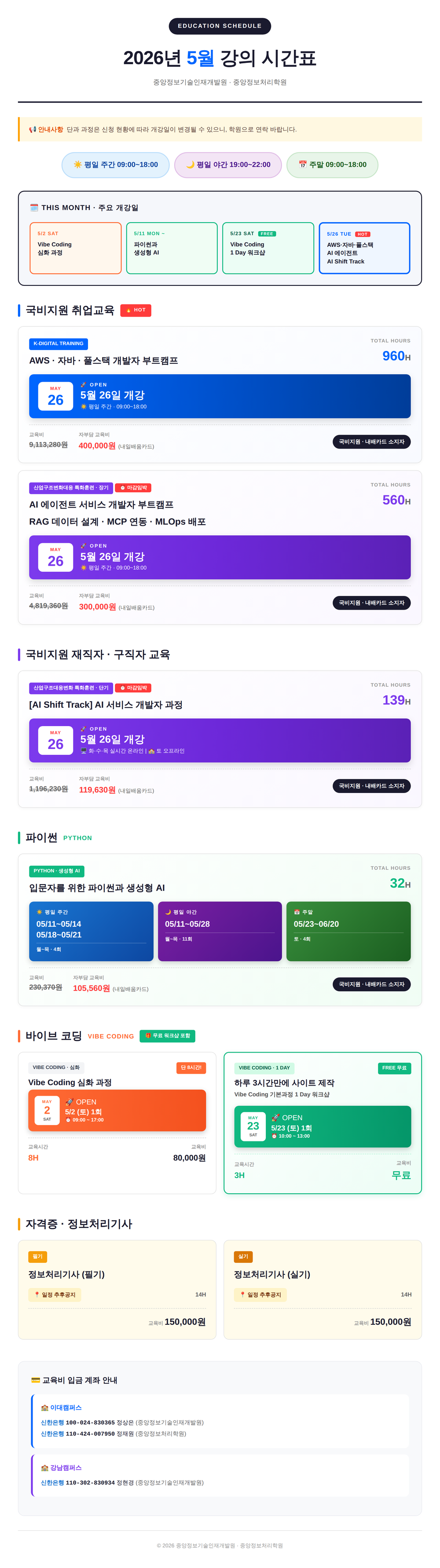
Task: Click the gift icon in 무료 워크샵 포함 badge
Action: point(148,1035)
